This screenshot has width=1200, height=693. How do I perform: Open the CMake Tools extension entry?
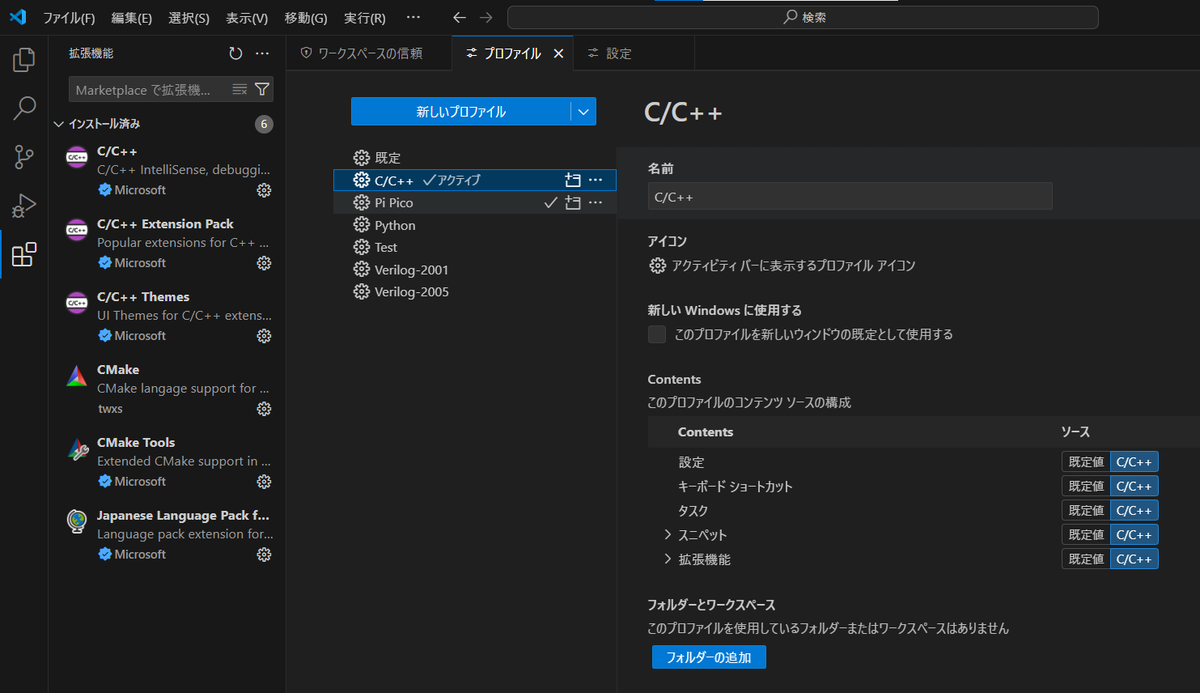coord(168,462)
